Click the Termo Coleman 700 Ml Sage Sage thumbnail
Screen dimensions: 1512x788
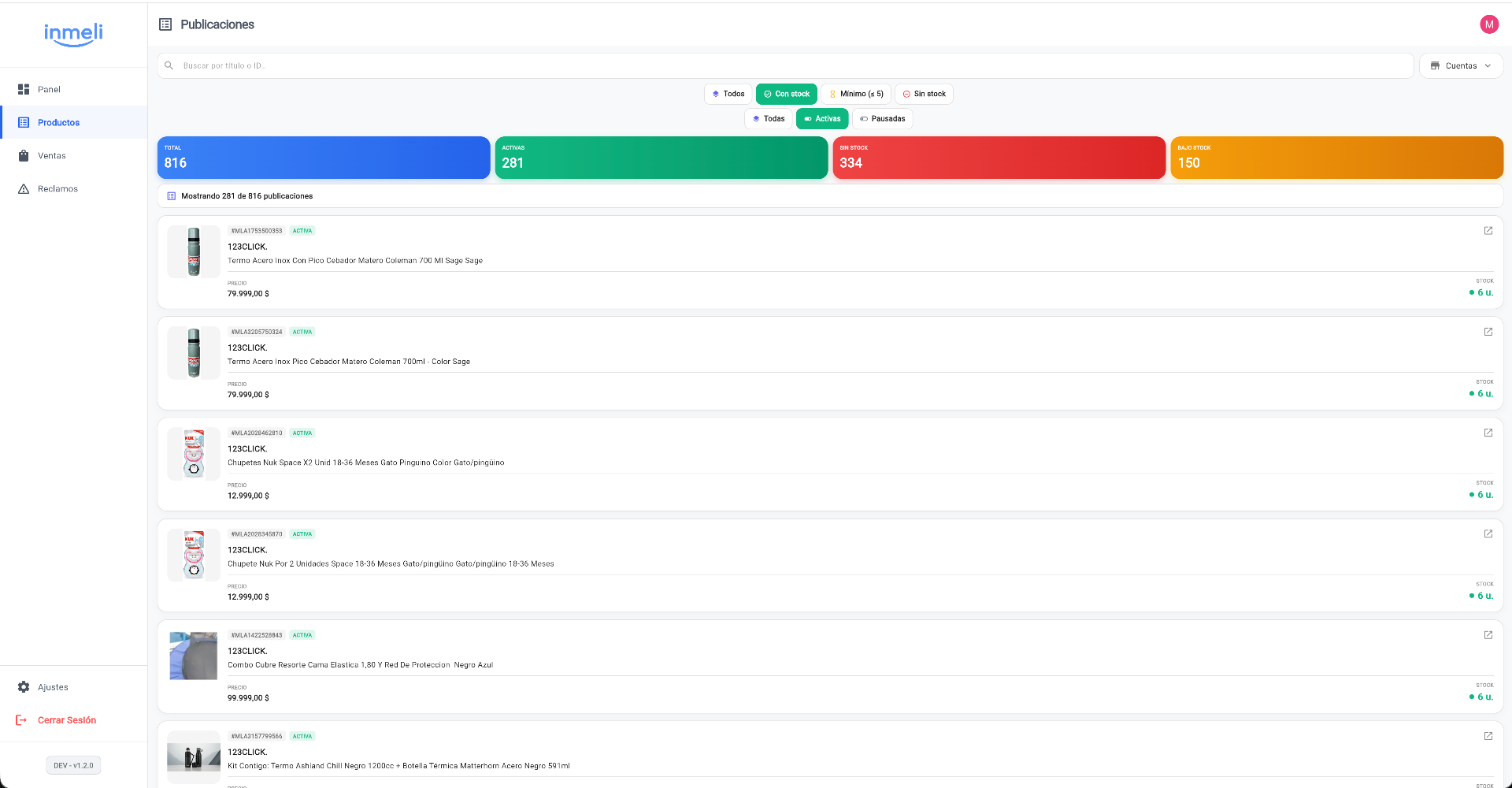(x=194, y=252)
